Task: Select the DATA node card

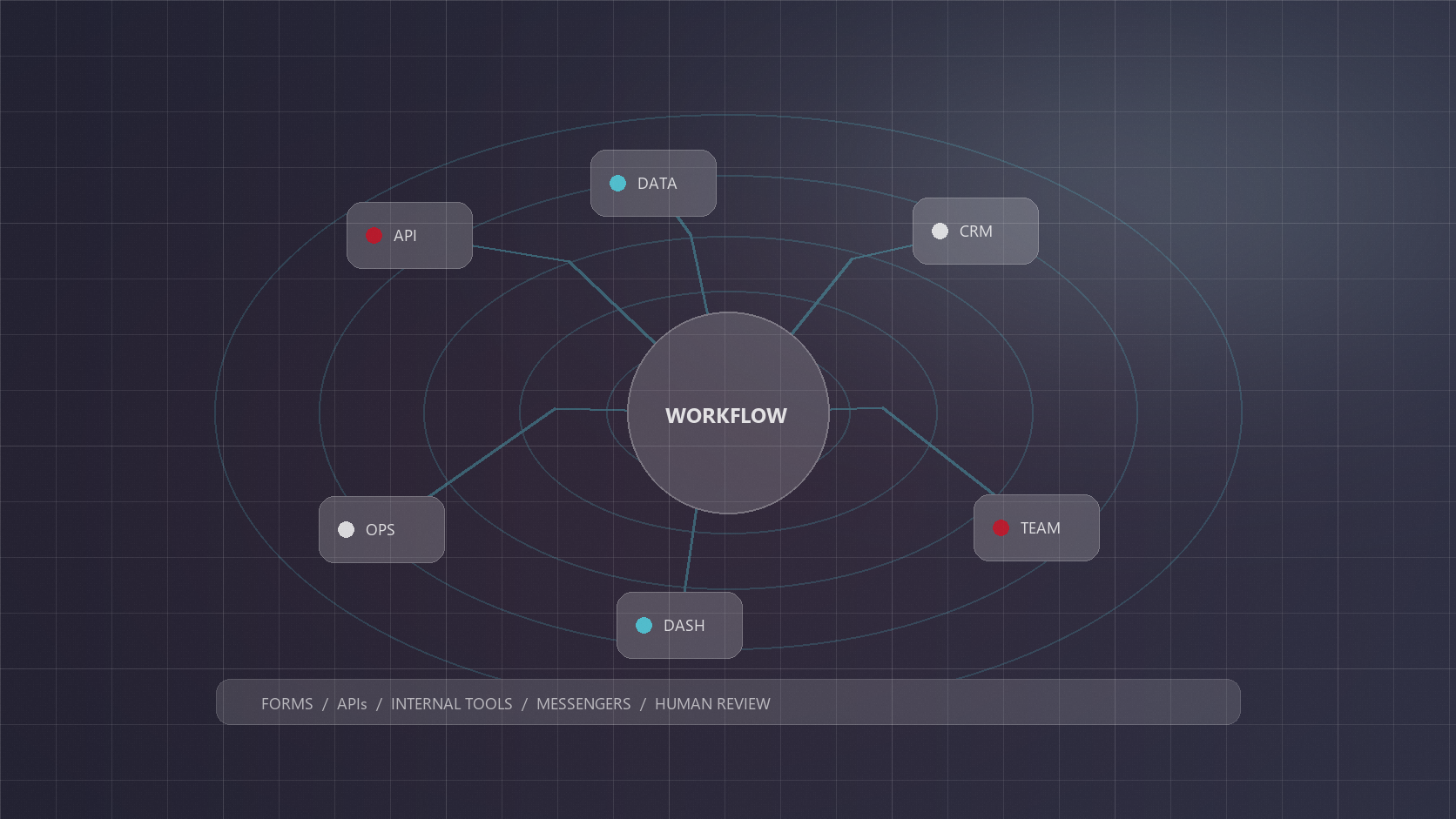Action: pos(653,184)
